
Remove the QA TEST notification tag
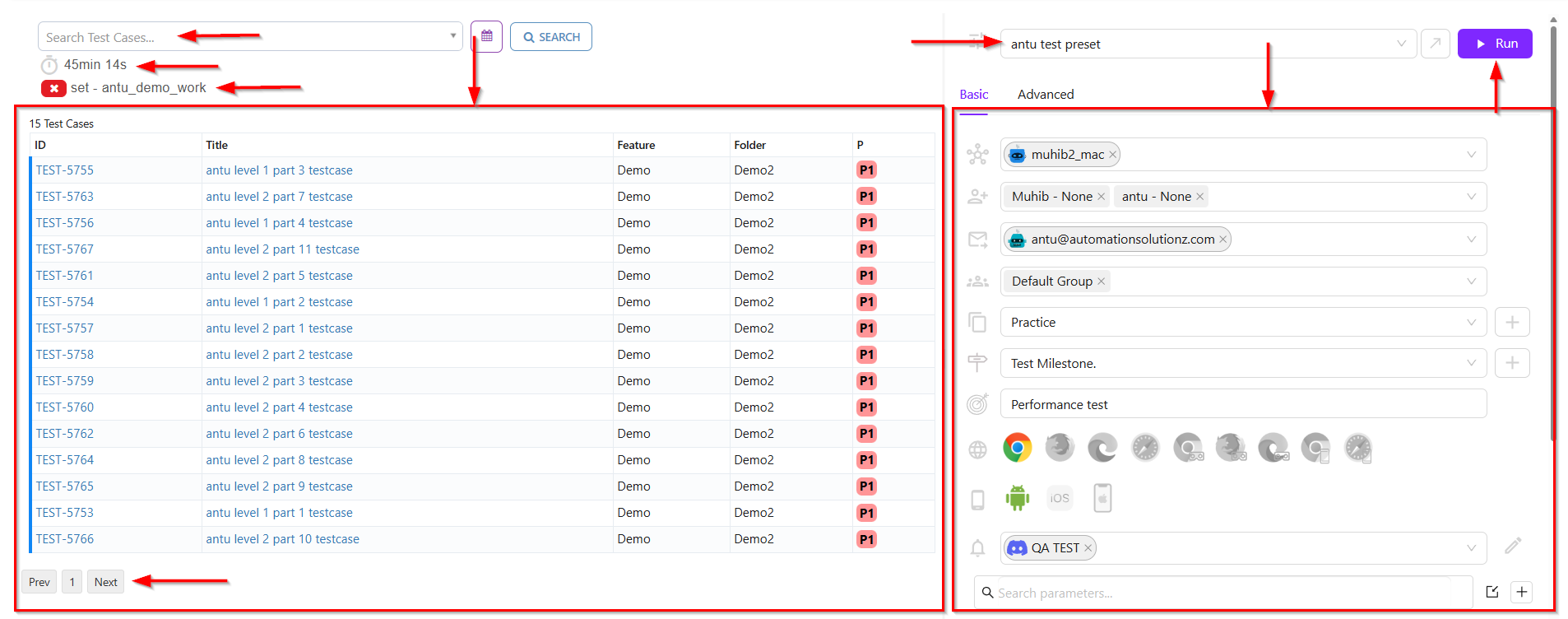click(1088, 548)
